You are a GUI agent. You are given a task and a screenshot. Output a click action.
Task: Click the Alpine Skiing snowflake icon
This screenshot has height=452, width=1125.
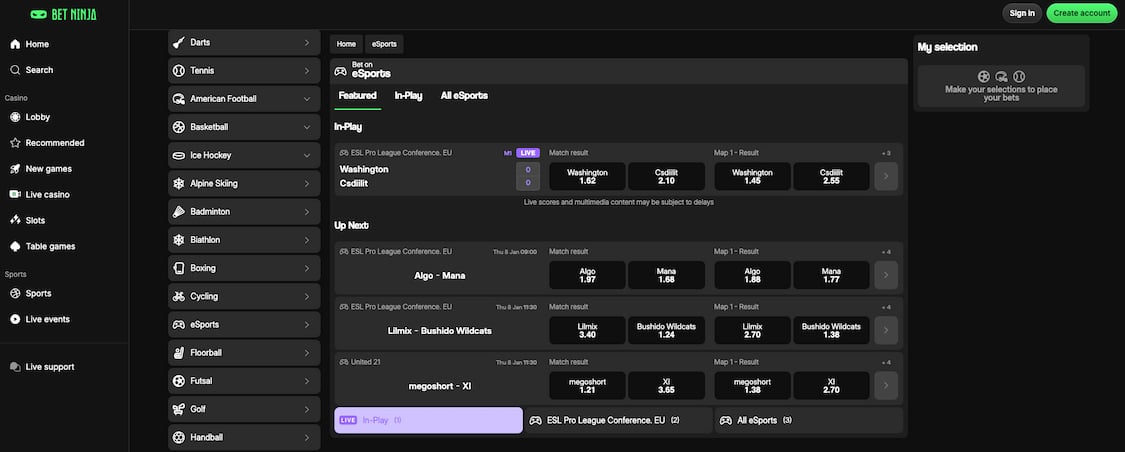(179, 184)
